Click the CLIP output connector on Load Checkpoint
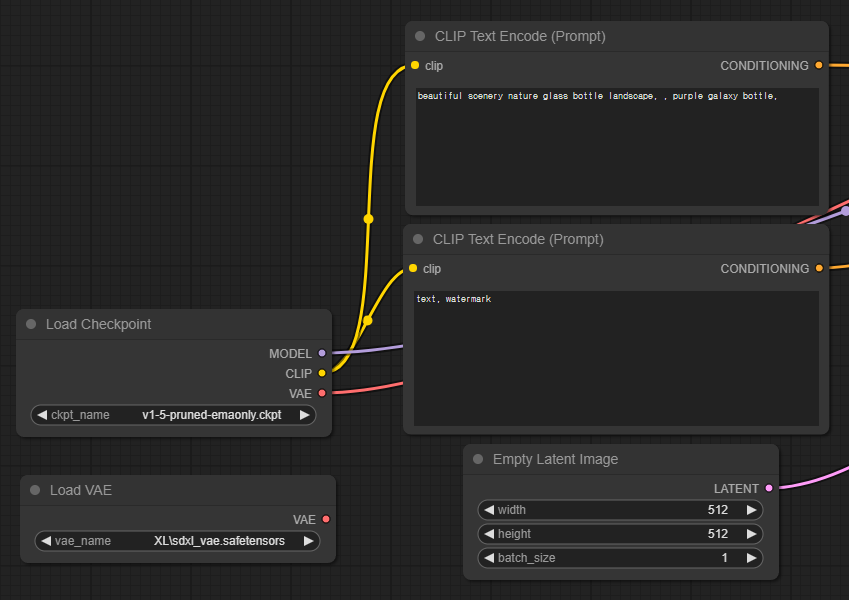The width and height of the screenshot is (849, 600). click(x=321, y=373)
